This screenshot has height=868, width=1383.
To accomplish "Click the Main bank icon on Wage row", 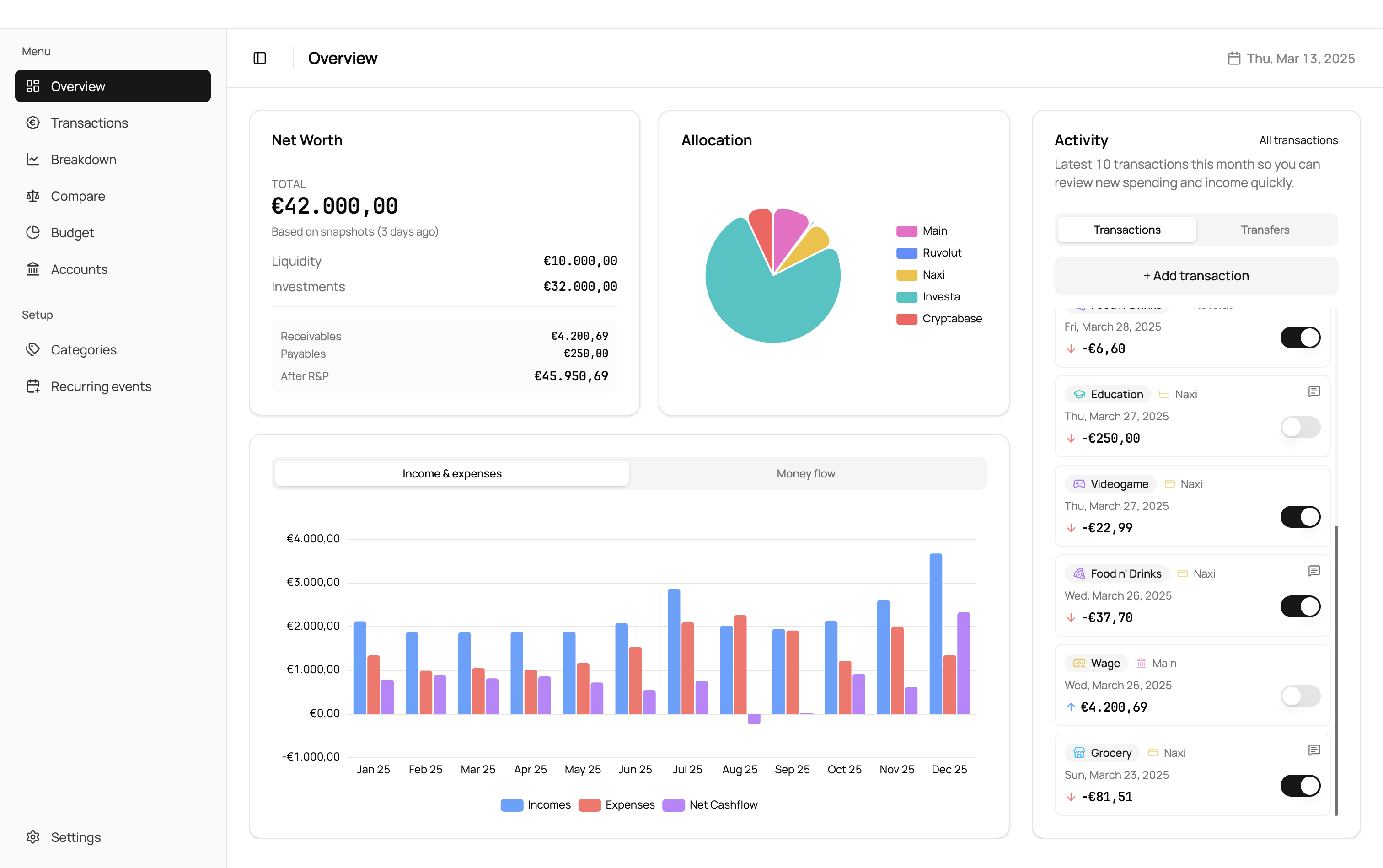I will 1142,663.
